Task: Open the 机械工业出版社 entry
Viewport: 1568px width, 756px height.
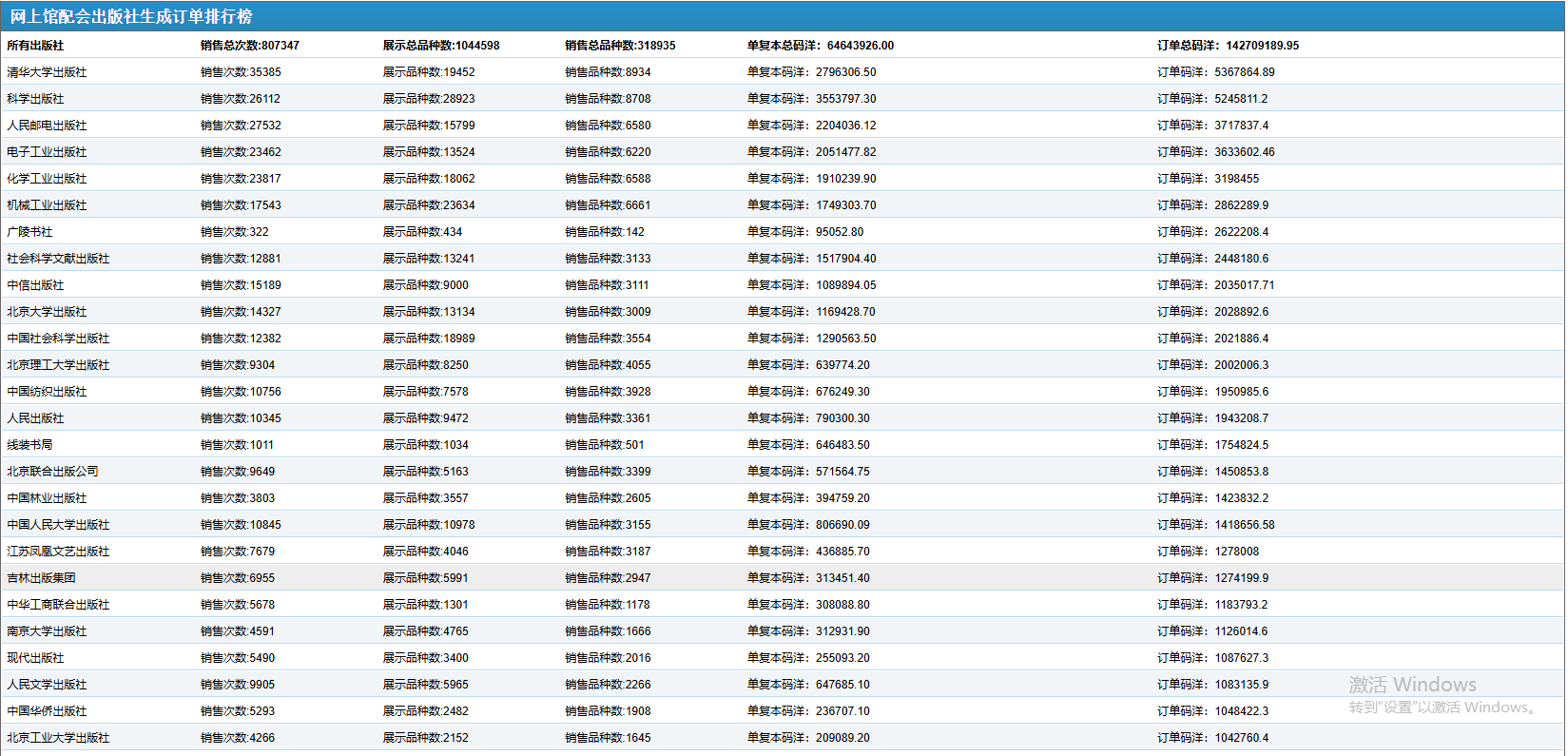Action: click(47, 205)
